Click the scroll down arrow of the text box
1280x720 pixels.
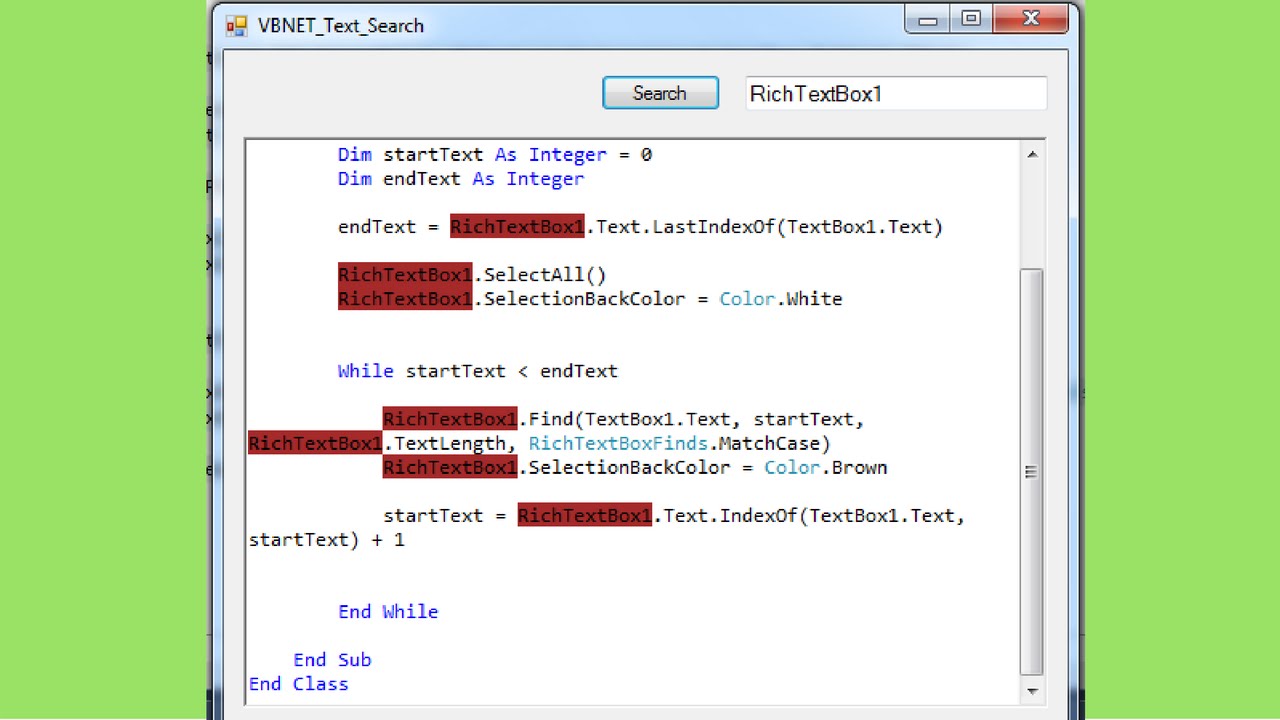1031,691
